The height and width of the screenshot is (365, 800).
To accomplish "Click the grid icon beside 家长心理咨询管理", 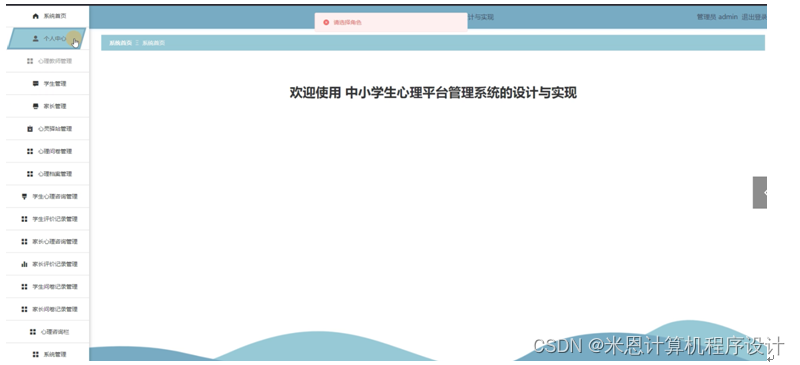I will (24, 241).
